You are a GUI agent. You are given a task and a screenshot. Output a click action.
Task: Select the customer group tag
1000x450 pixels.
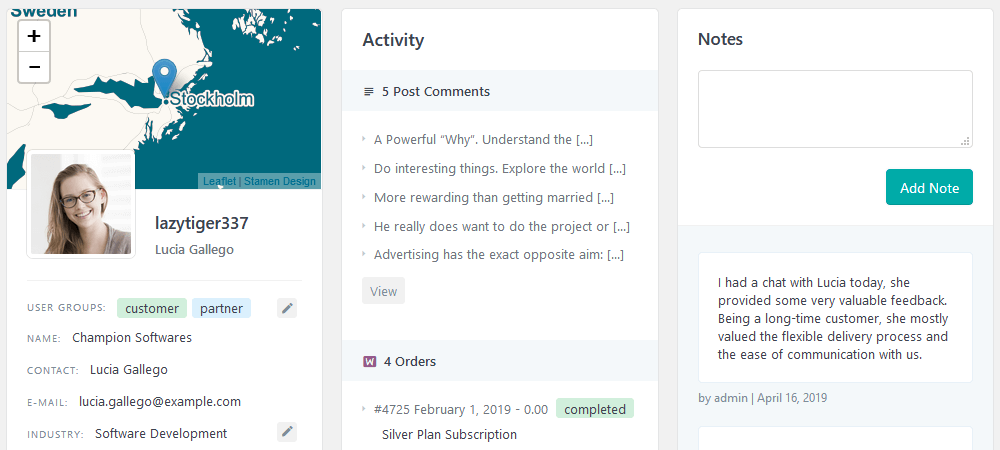click(152, 308)
